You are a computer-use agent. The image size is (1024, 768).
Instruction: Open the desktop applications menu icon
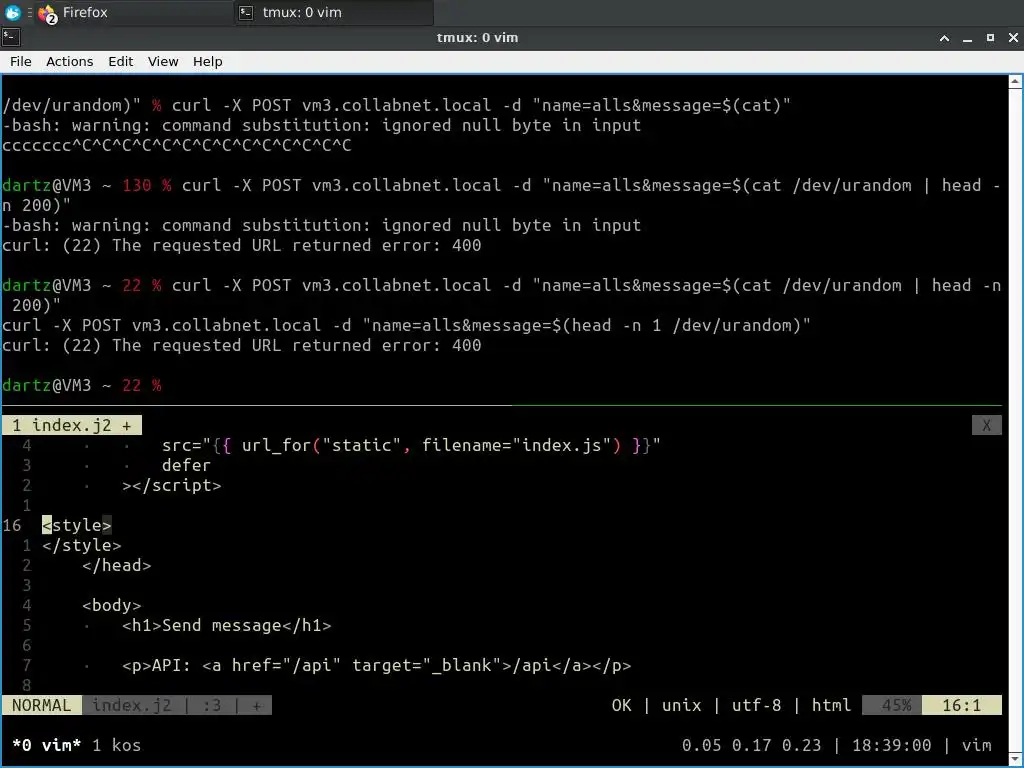click(x=12, y=12)
